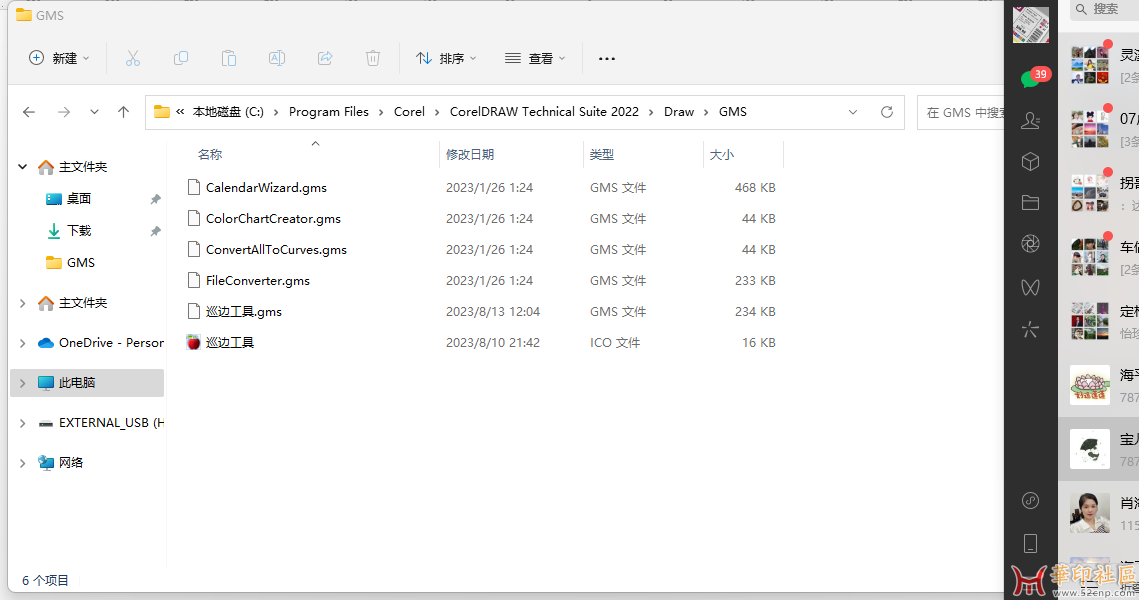1139x600 pixels.
Task: Click Corel in breadcrumb path
Action: click(x=409, y=112)
